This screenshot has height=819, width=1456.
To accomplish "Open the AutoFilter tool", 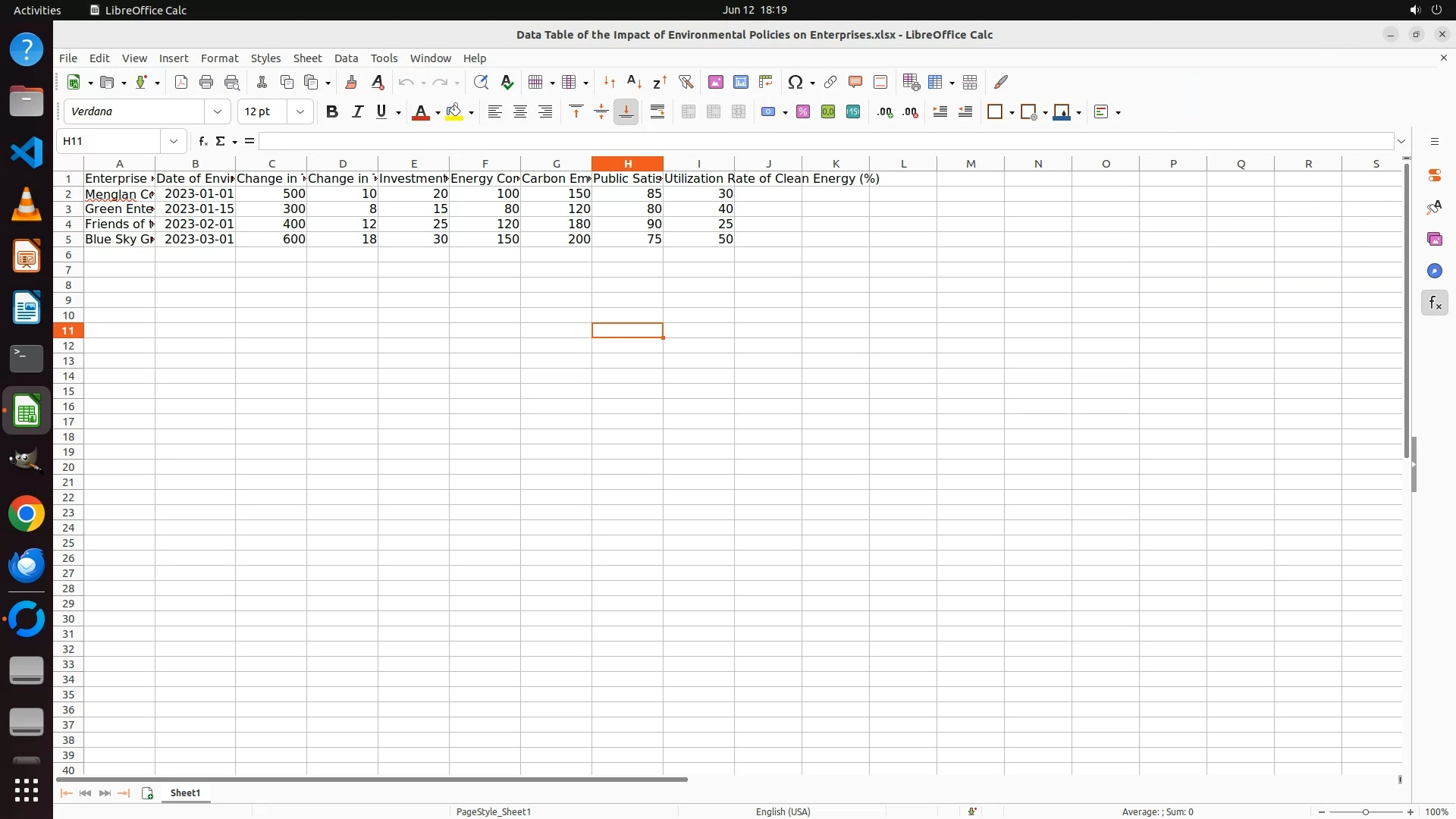I will tap(686, 82).
